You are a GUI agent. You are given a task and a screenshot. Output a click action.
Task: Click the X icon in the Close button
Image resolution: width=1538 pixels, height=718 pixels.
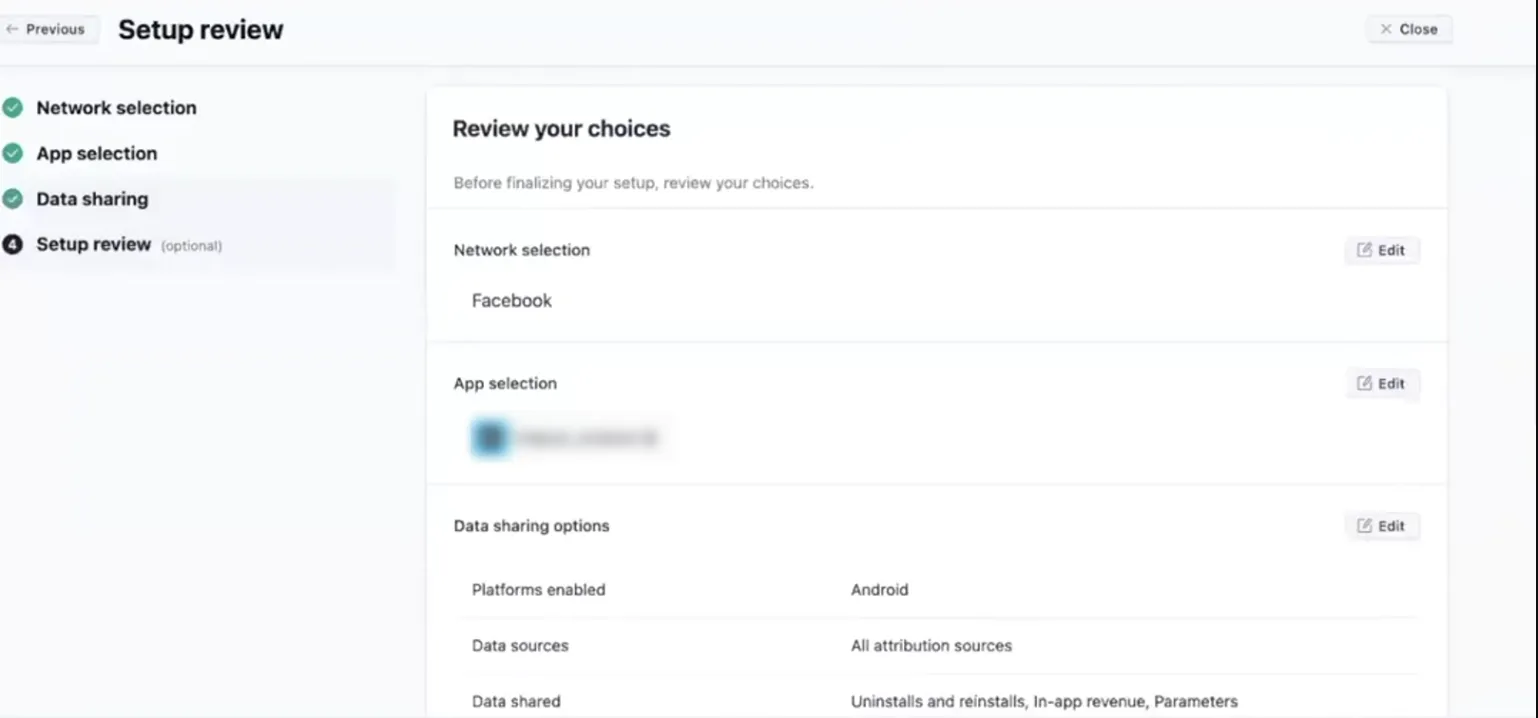[x=1386, y=29]
